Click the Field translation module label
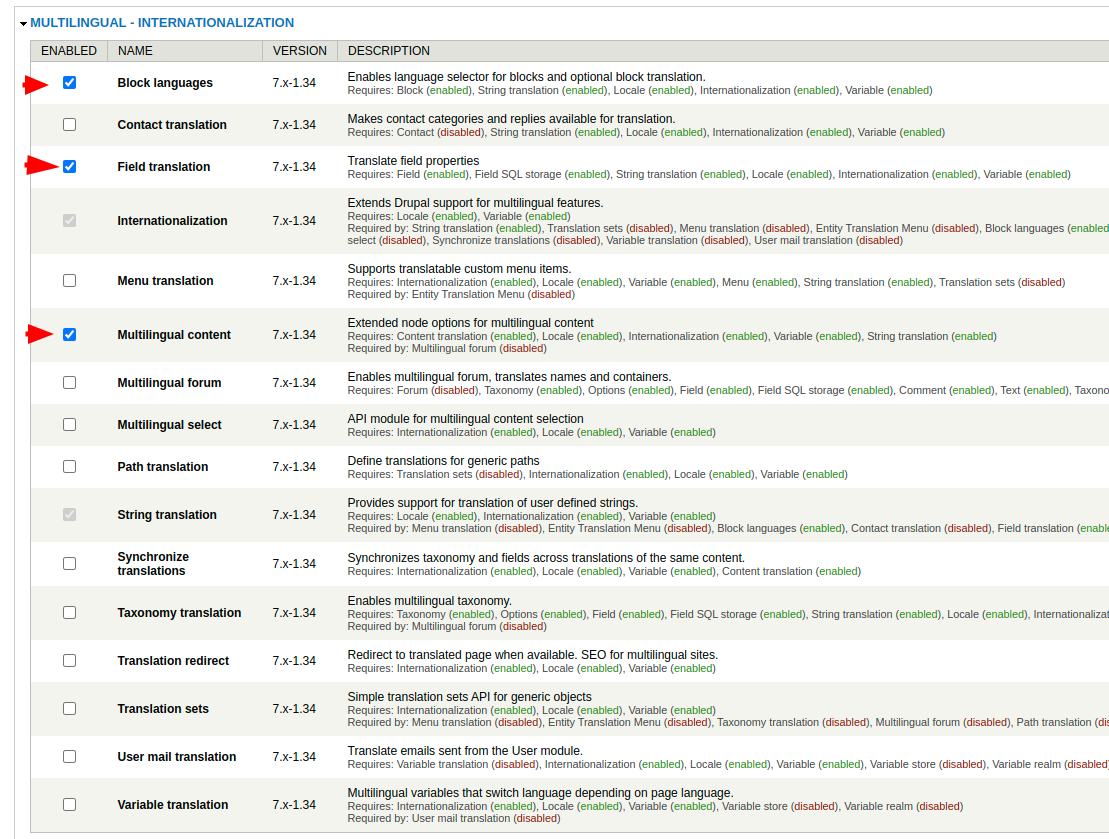The width and height of the screenshot is (1109, 839). [x=164, y=167]
